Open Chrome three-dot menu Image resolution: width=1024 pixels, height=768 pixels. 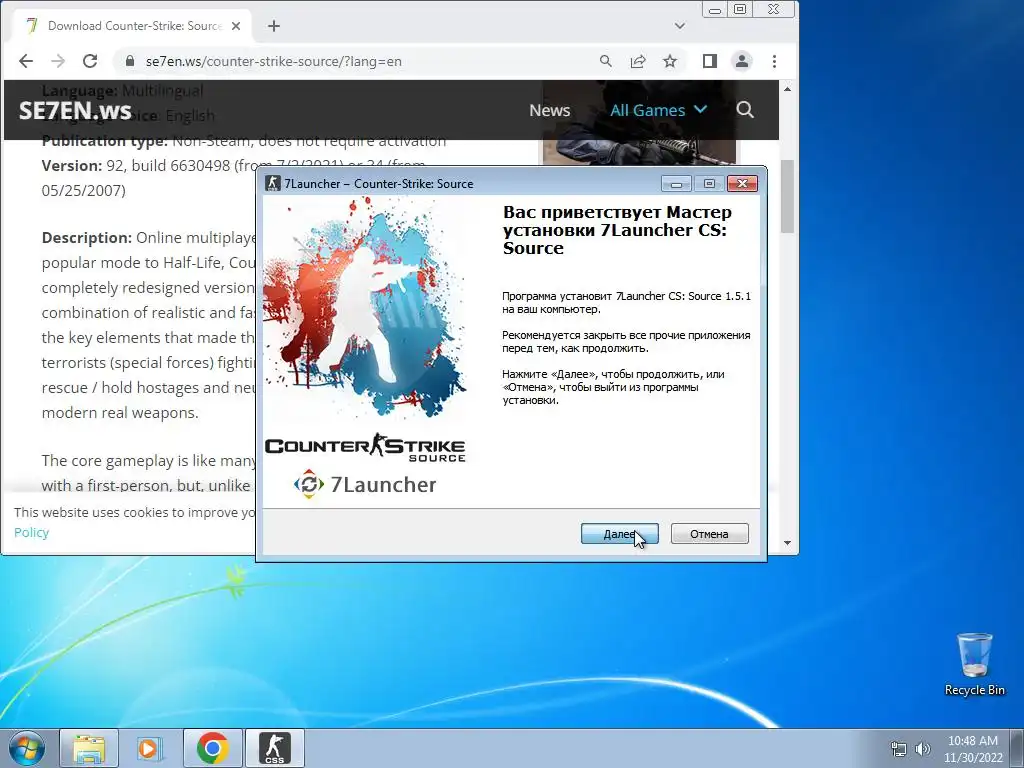pyautogui.click(x=775, y=61)
